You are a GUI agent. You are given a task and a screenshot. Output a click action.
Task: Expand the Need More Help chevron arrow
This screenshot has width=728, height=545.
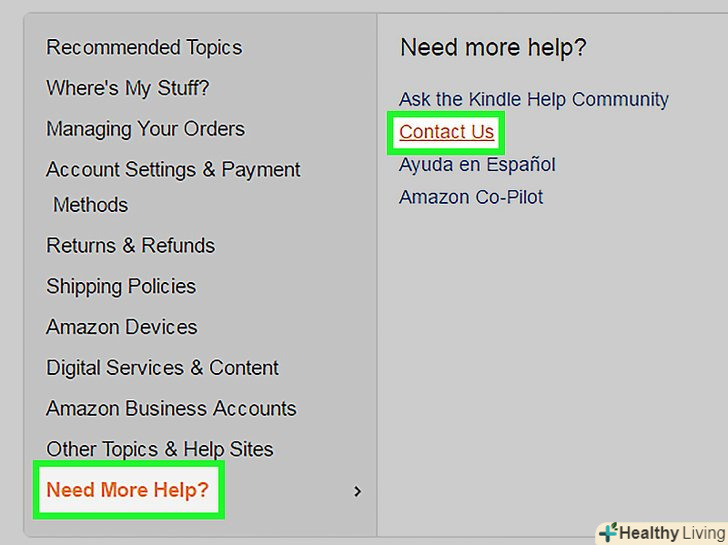(x=358, y=491)
